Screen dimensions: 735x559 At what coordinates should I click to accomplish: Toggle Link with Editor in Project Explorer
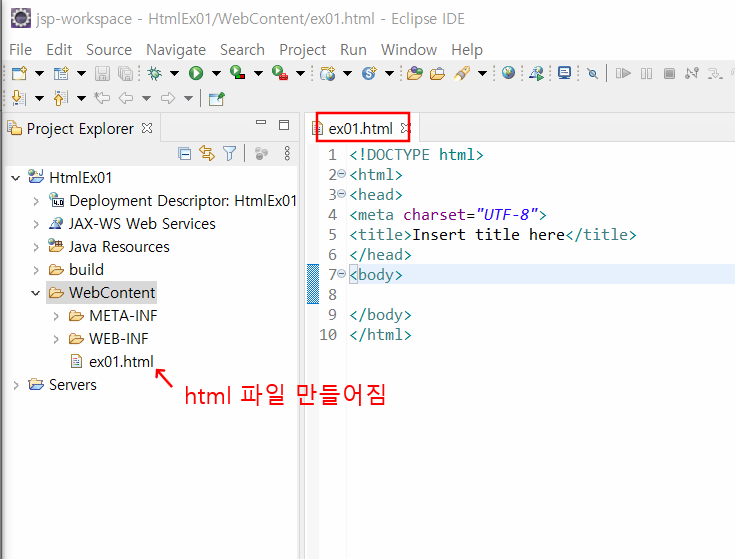pyautogui.click(x=207, y=153)
